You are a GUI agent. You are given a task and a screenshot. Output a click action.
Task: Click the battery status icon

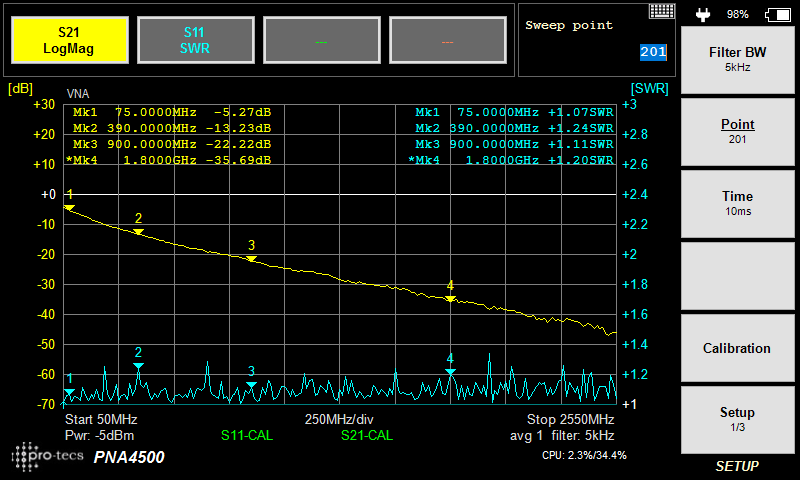(776, 14)
